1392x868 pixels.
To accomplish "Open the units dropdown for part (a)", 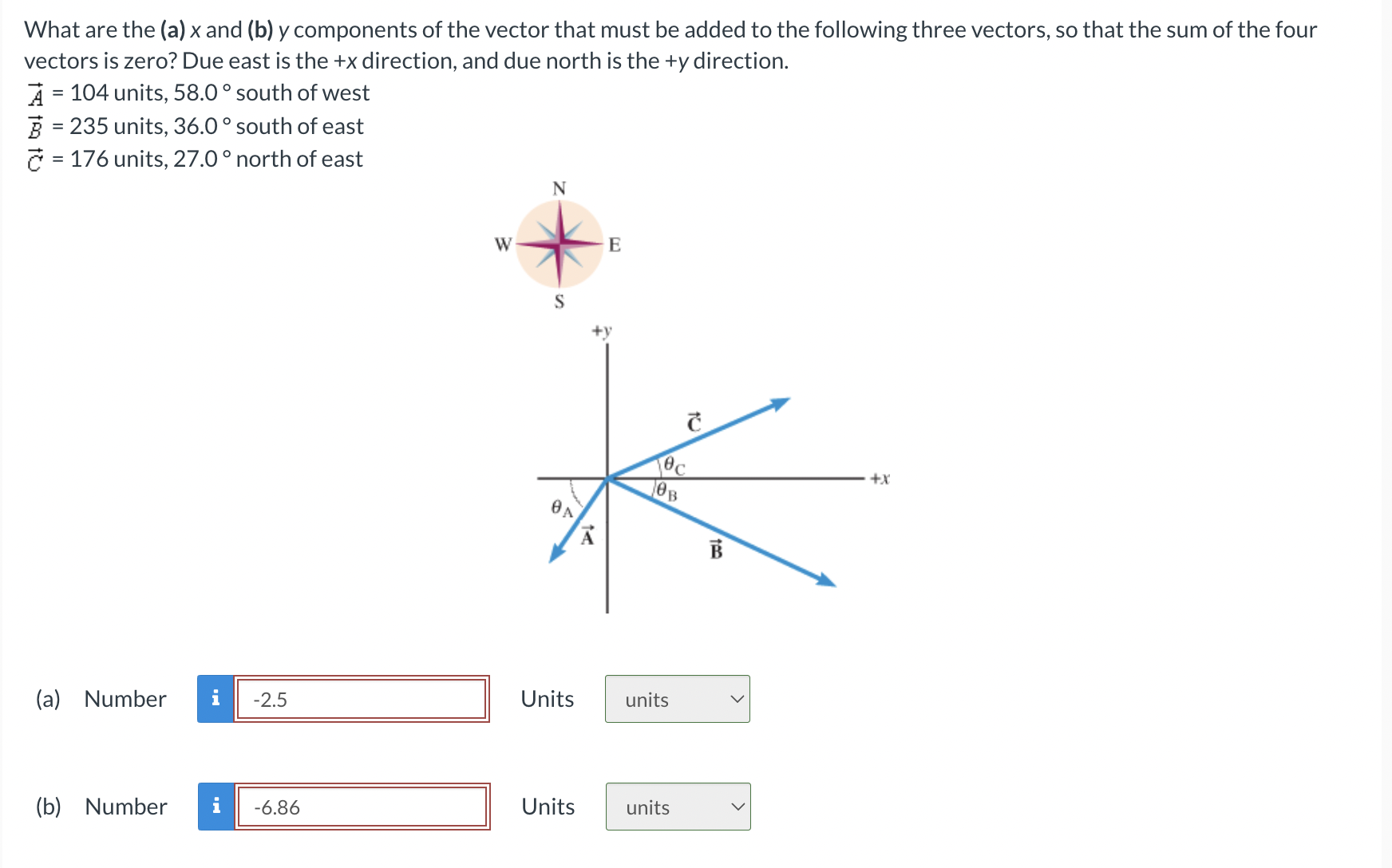I will coord(677,700).
